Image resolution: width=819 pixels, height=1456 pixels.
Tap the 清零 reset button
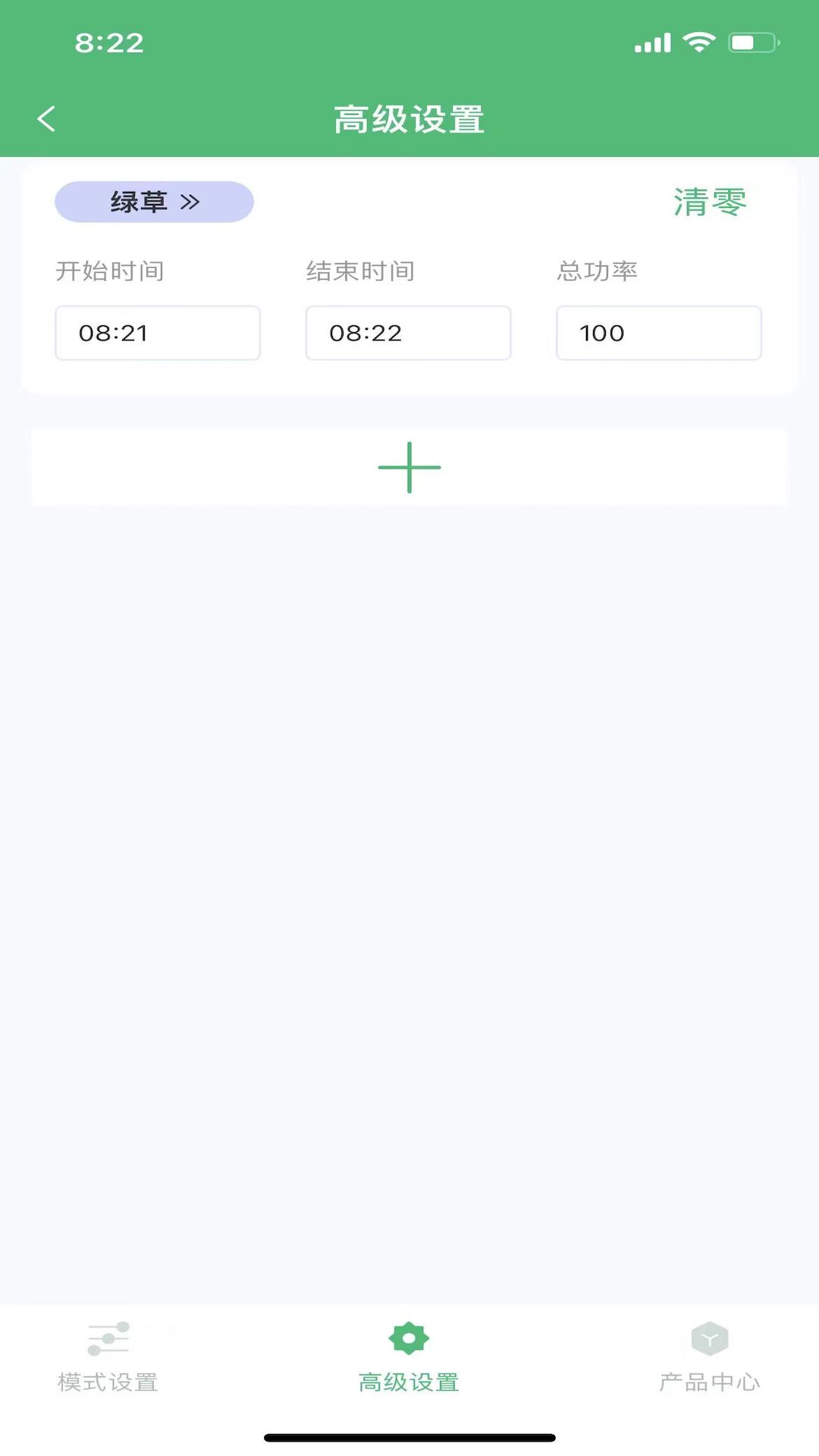(x=710, y=202)
